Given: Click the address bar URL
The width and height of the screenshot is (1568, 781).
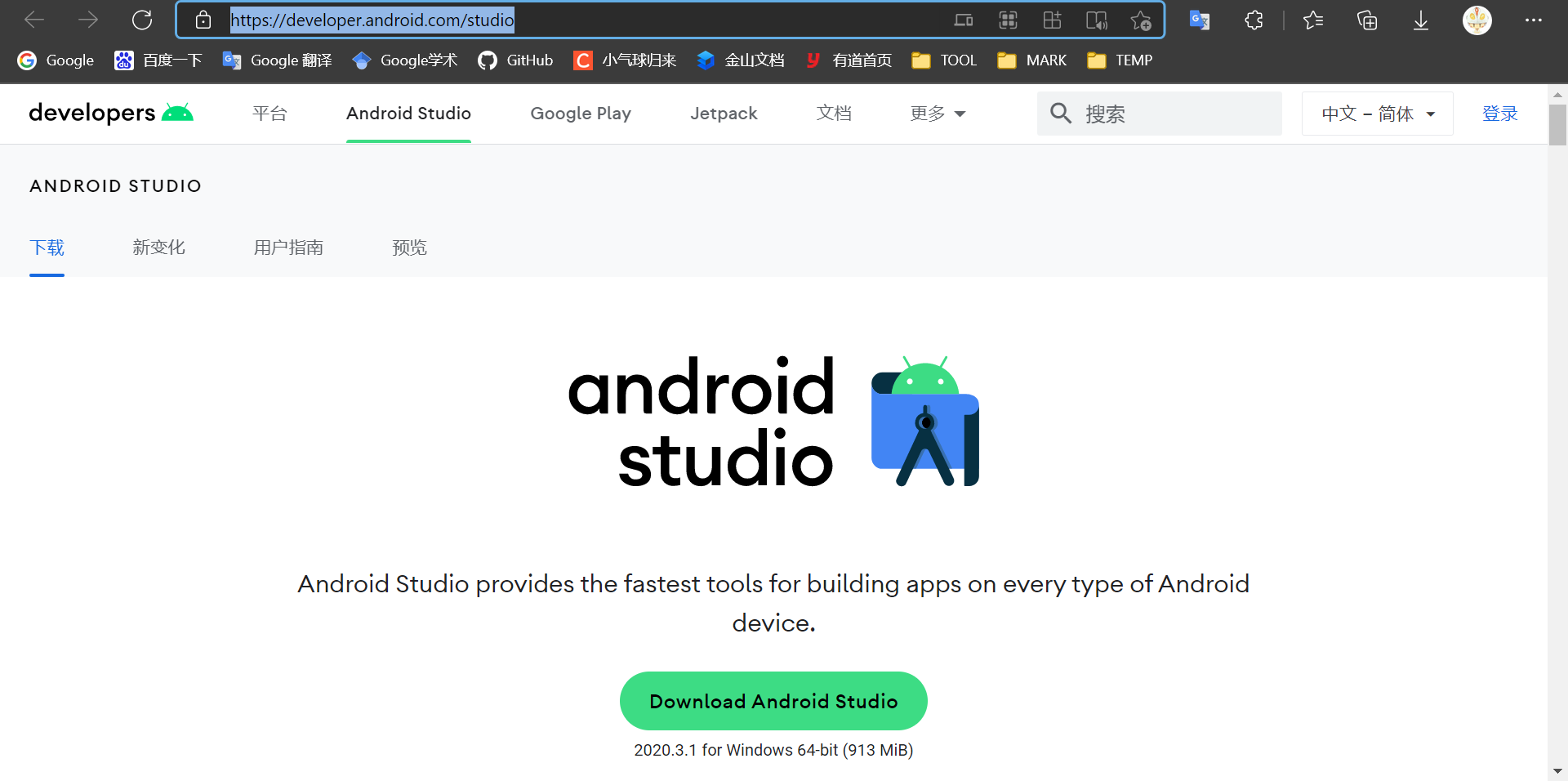Looking at the screenshot, I should (372, 20).
